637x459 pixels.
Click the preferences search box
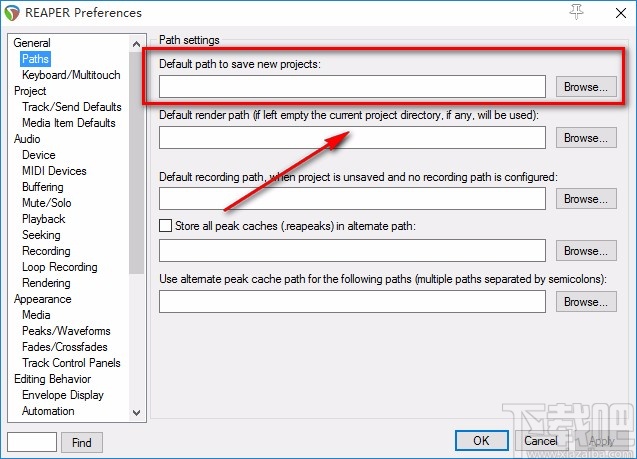(x=32, y=442)
